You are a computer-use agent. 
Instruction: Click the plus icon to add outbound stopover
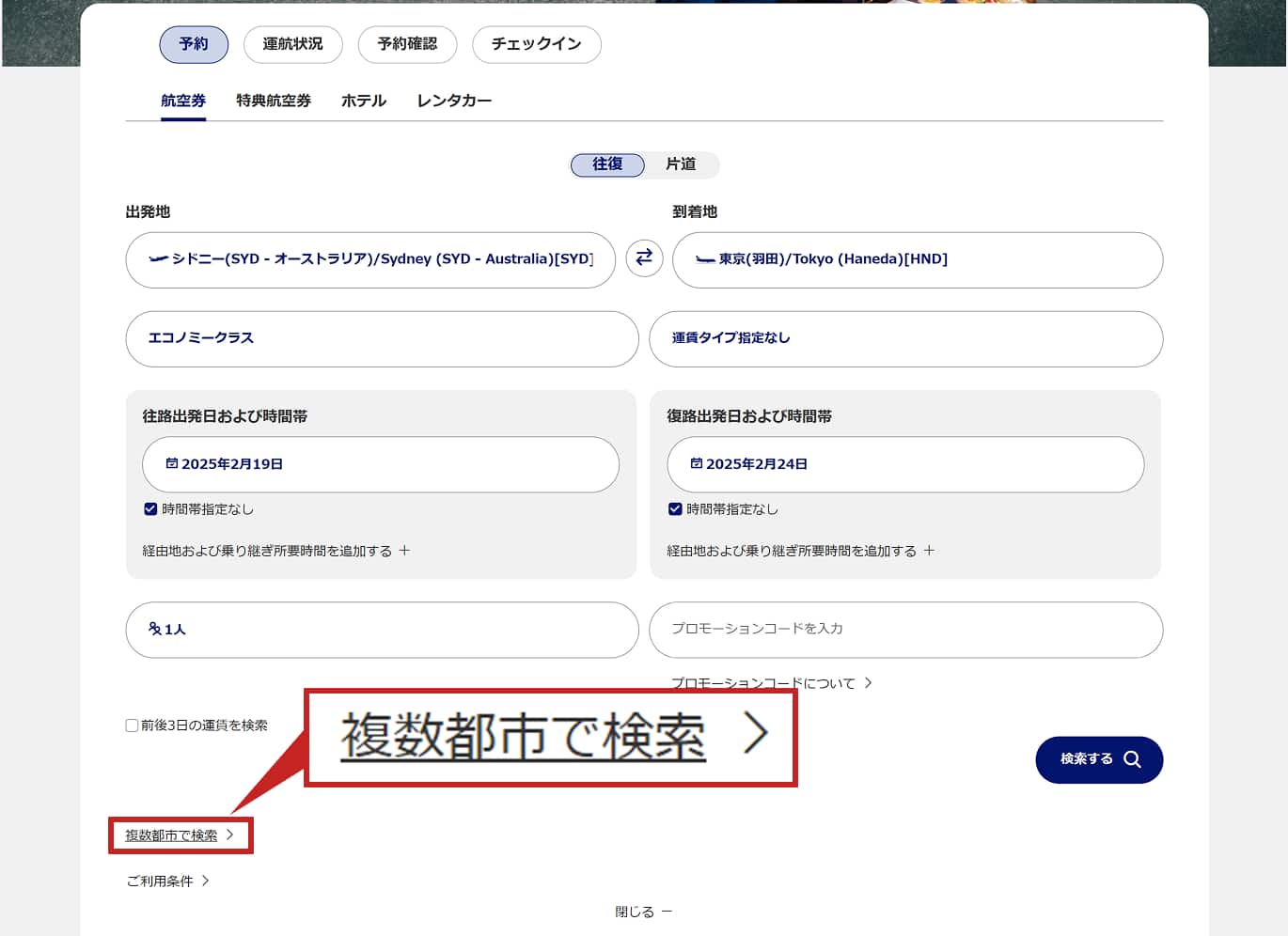(404, 551)
